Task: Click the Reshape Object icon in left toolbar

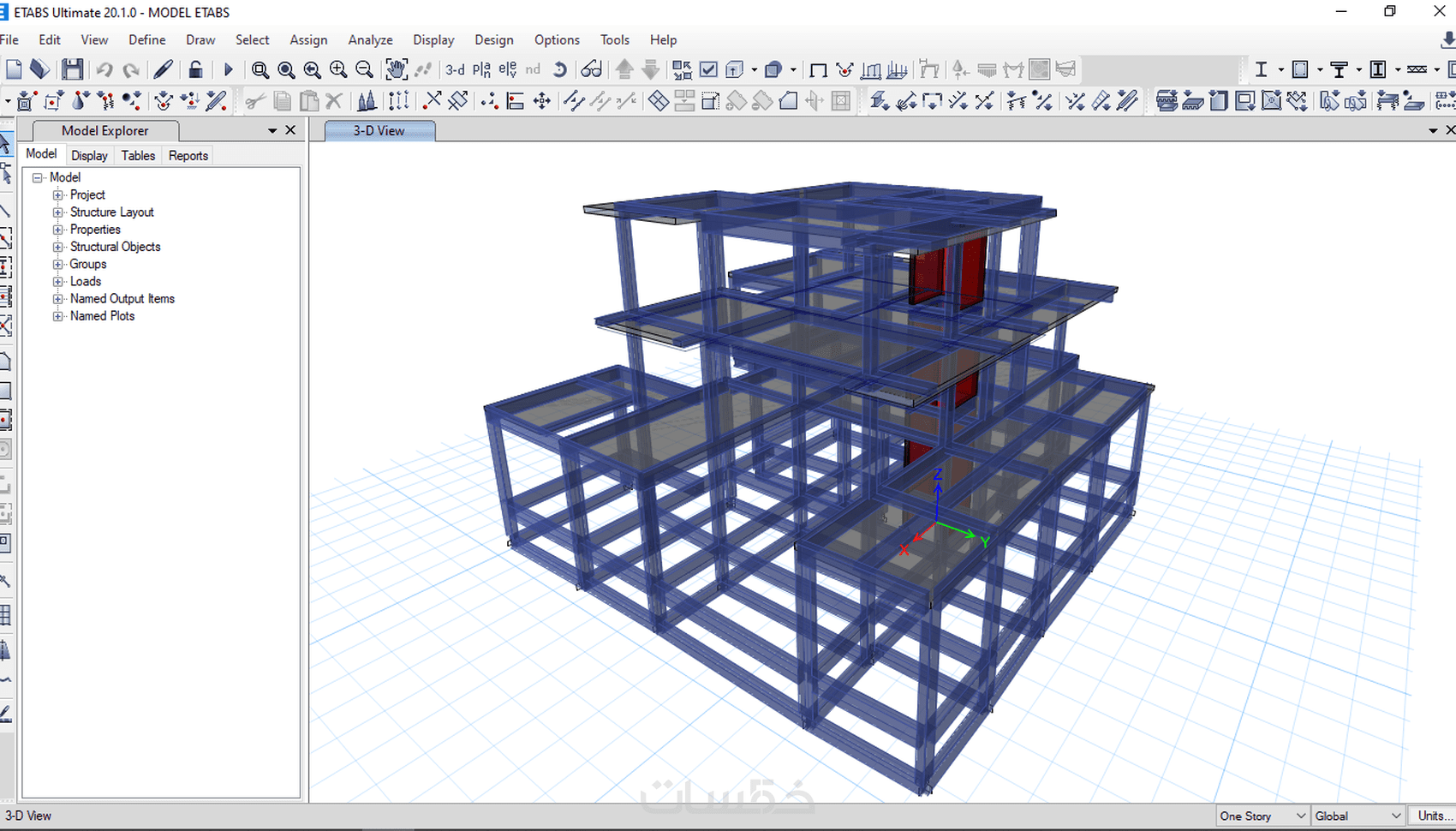Action: [5, 174]
